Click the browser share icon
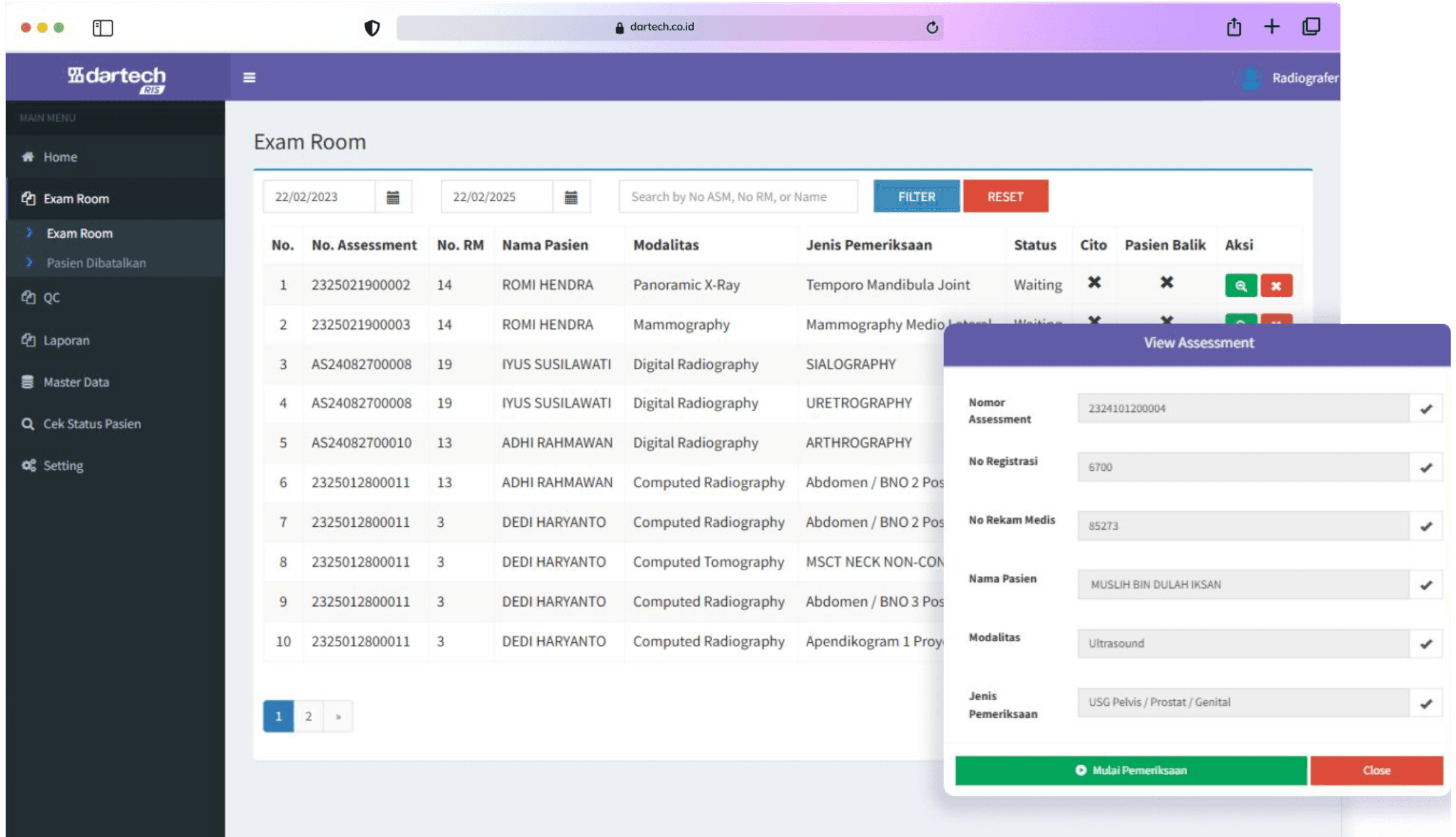Image resolution: width=1456 pixels, height=837 pixels. coord(1233,27)
